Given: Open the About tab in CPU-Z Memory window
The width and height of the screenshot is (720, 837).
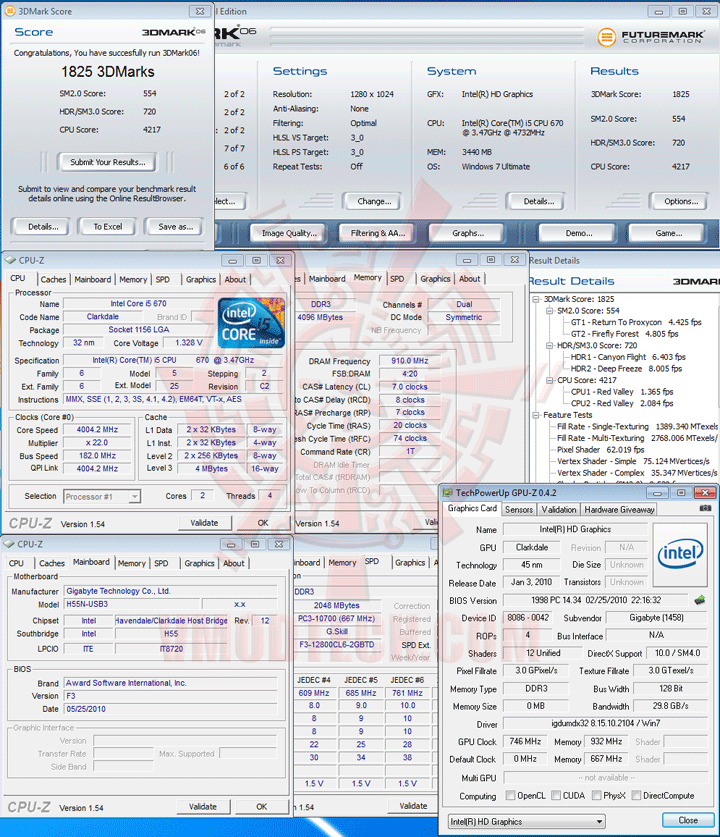Looking at the screenshot, I should tap(470, 279).
